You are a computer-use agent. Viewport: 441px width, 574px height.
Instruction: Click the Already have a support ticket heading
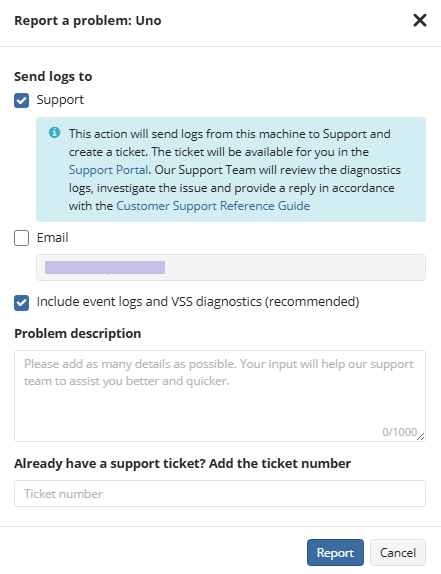pos(183,464)
